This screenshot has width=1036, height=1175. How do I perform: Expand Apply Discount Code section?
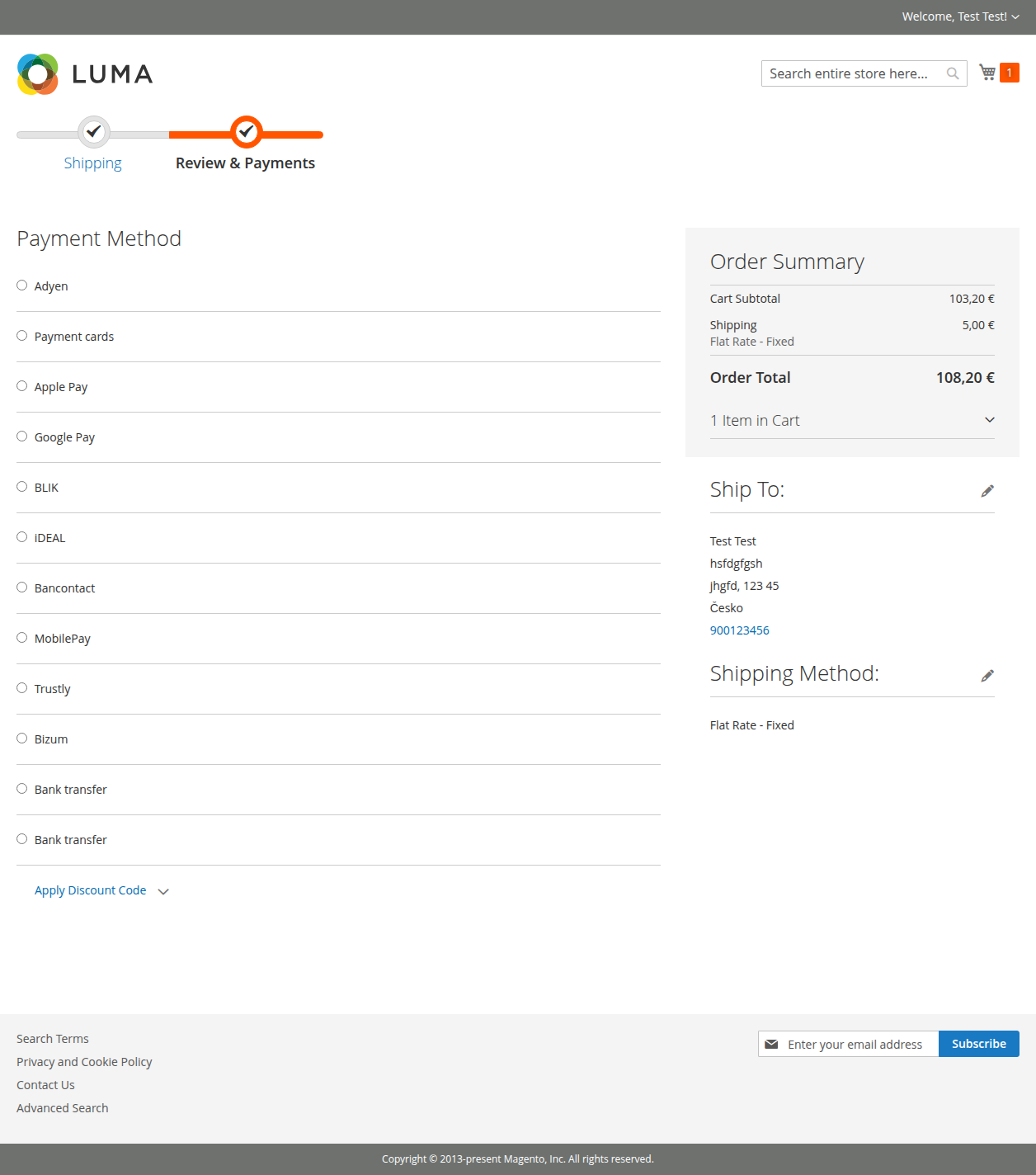click(x=101, y=890)
